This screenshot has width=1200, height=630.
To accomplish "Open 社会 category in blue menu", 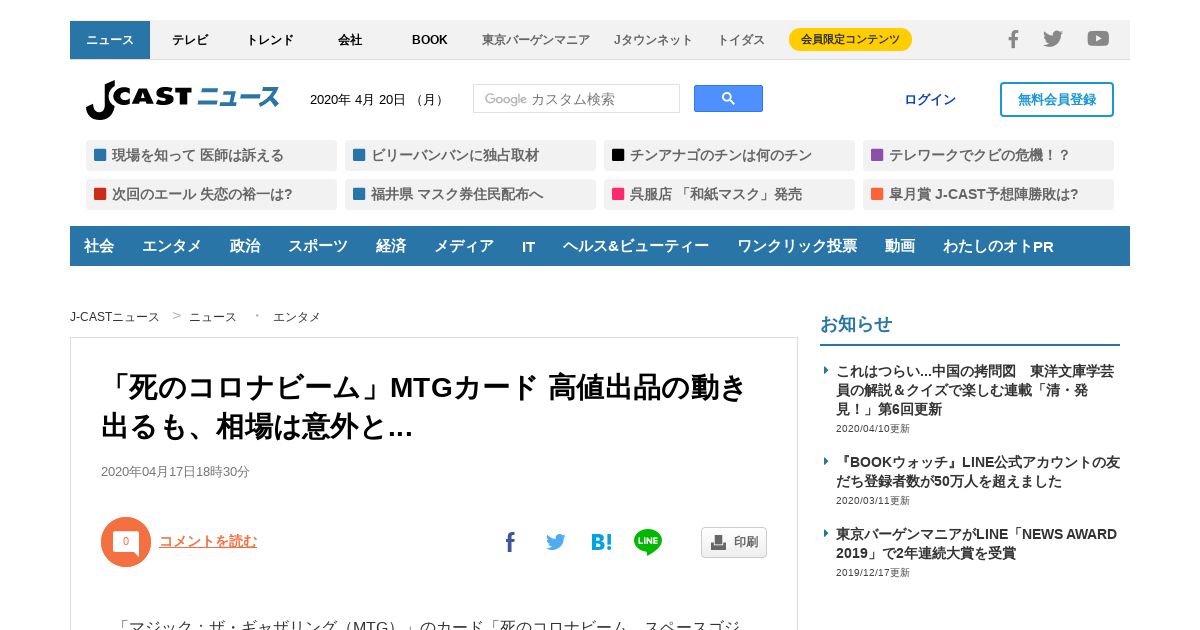I will (99, 246).
